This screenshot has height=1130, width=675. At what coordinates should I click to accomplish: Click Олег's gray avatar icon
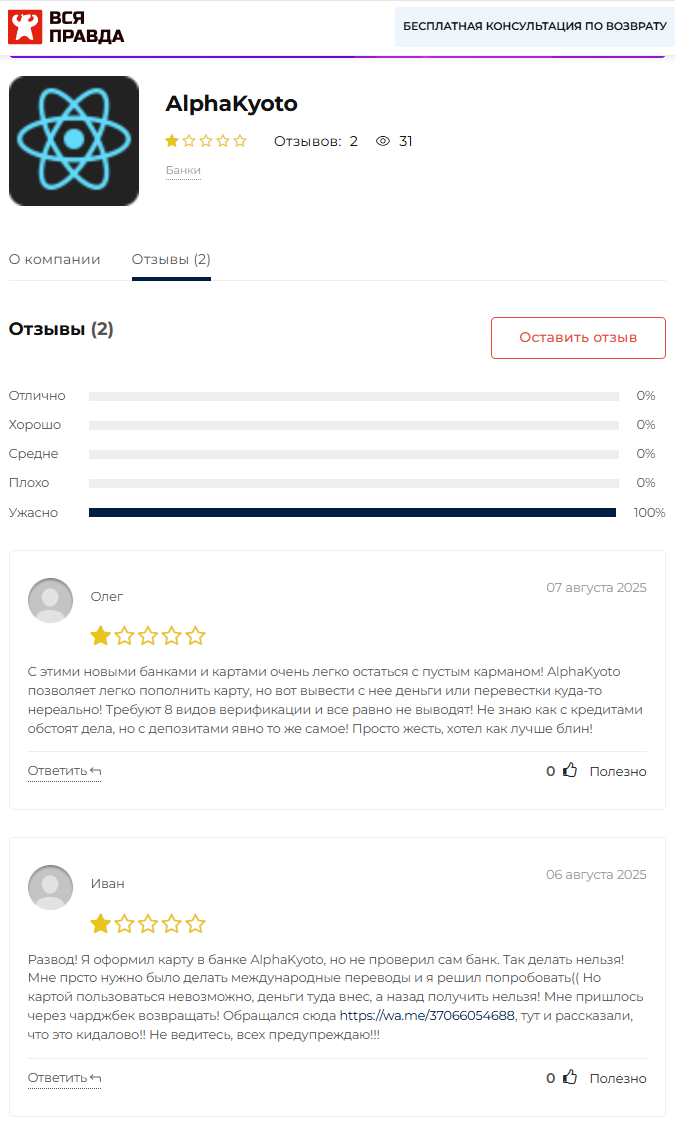click(50, 600)
